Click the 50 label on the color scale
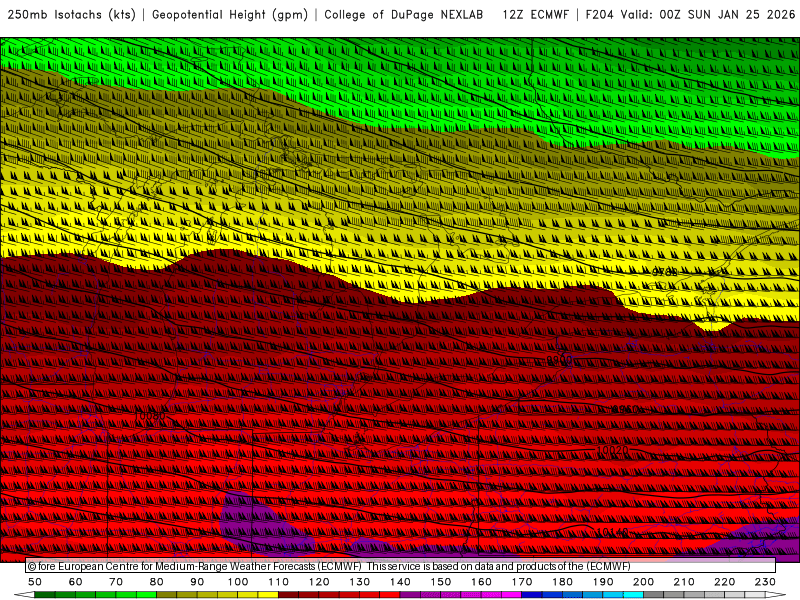 35,582
